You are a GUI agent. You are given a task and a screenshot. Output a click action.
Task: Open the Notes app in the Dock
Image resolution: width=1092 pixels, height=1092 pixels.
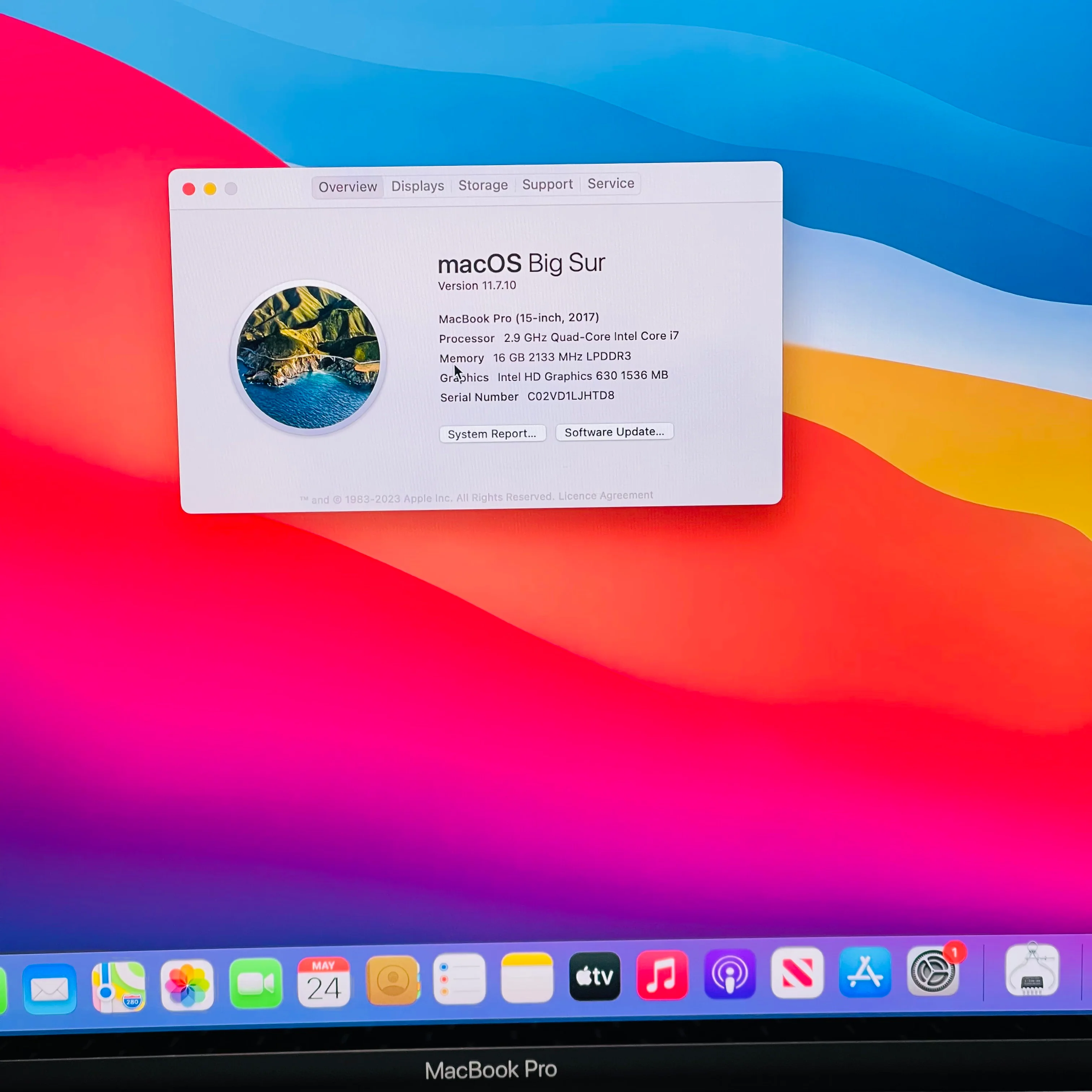pos(527,978)
